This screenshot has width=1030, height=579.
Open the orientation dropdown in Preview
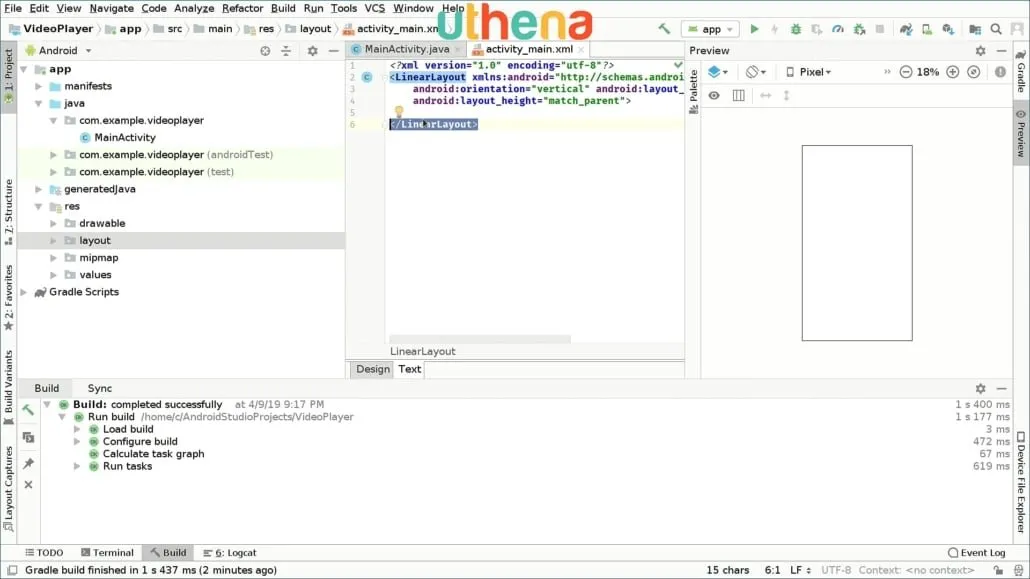[755, 72]
